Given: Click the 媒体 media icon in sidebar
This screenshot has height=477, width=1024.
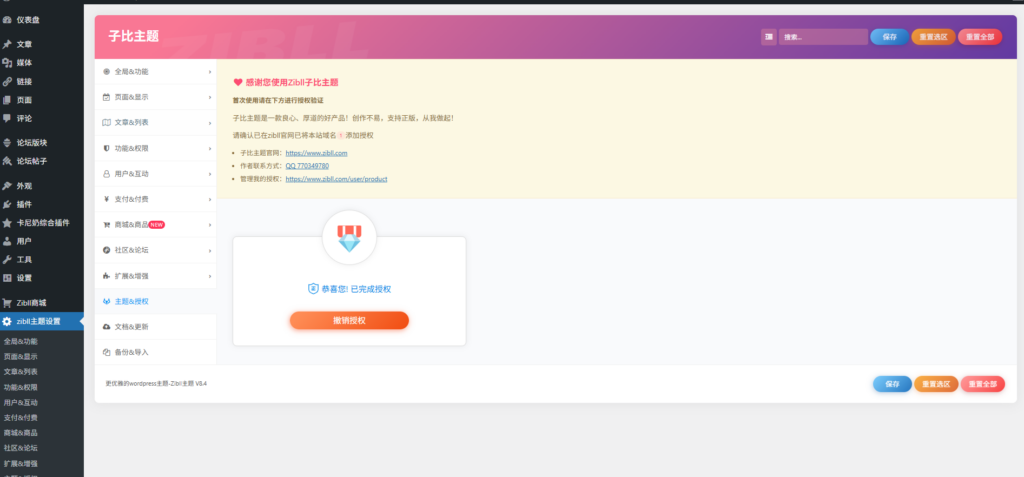Looking at the screenshot, I should [x=8, y=63].
